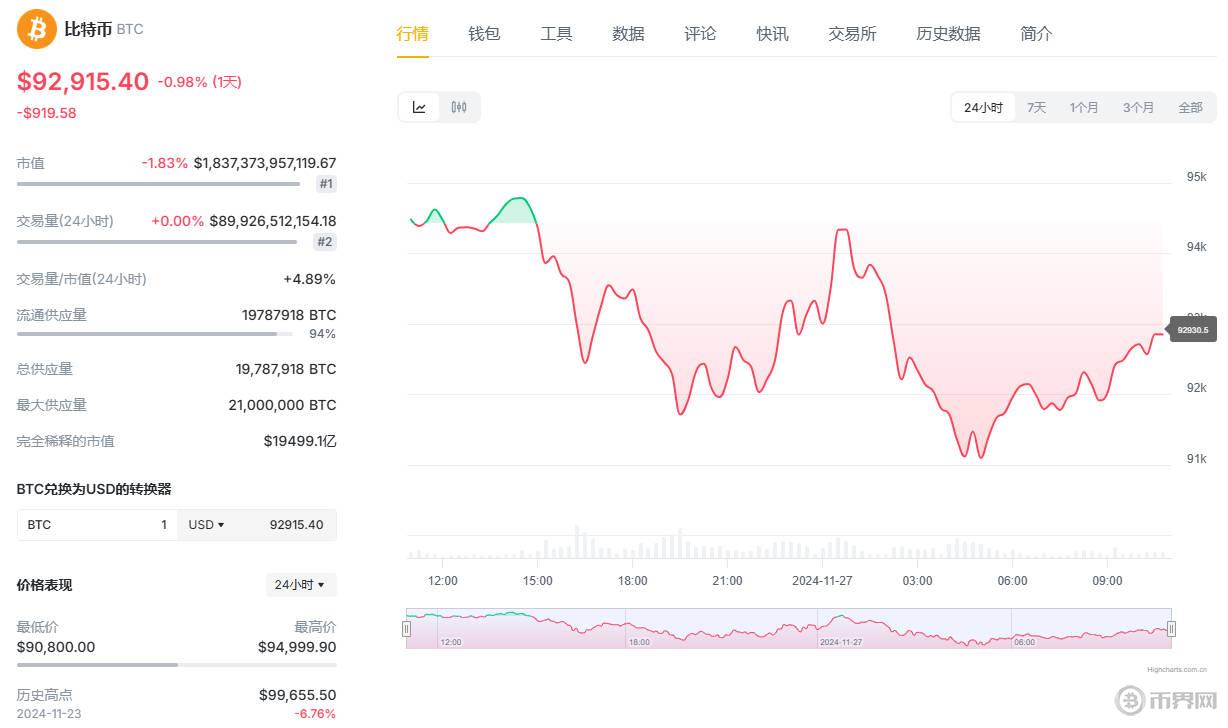The image size is (1228, 728).
Task: Switch to the 数据 tab
Action: click(628, 33)
